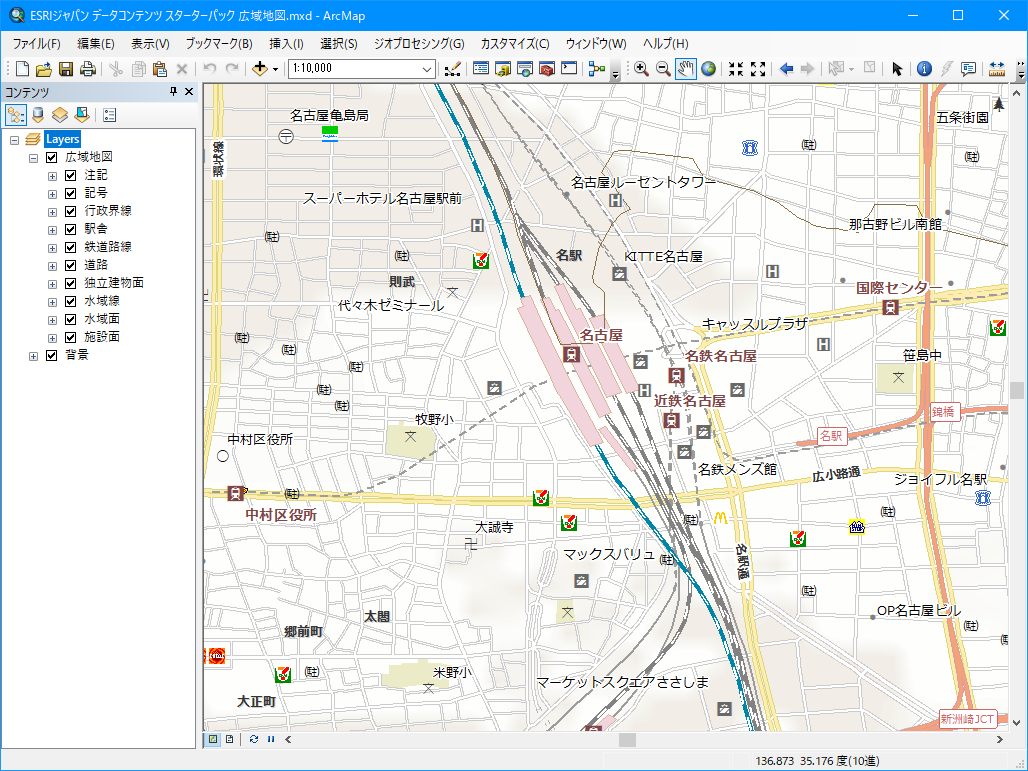Open the Add Data dropdown arrow
Screen dimensions: 1028x771
click(275, 69)
